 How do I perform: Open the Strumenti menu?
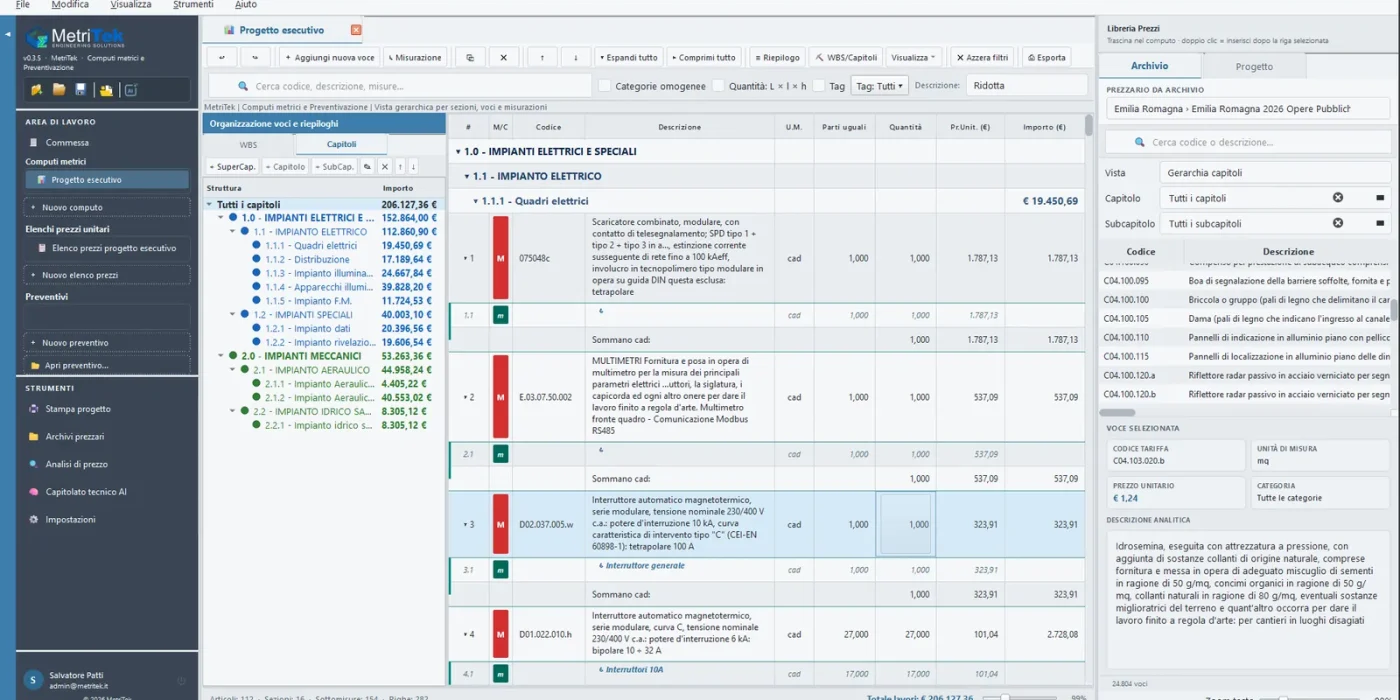tap(193, 5)
